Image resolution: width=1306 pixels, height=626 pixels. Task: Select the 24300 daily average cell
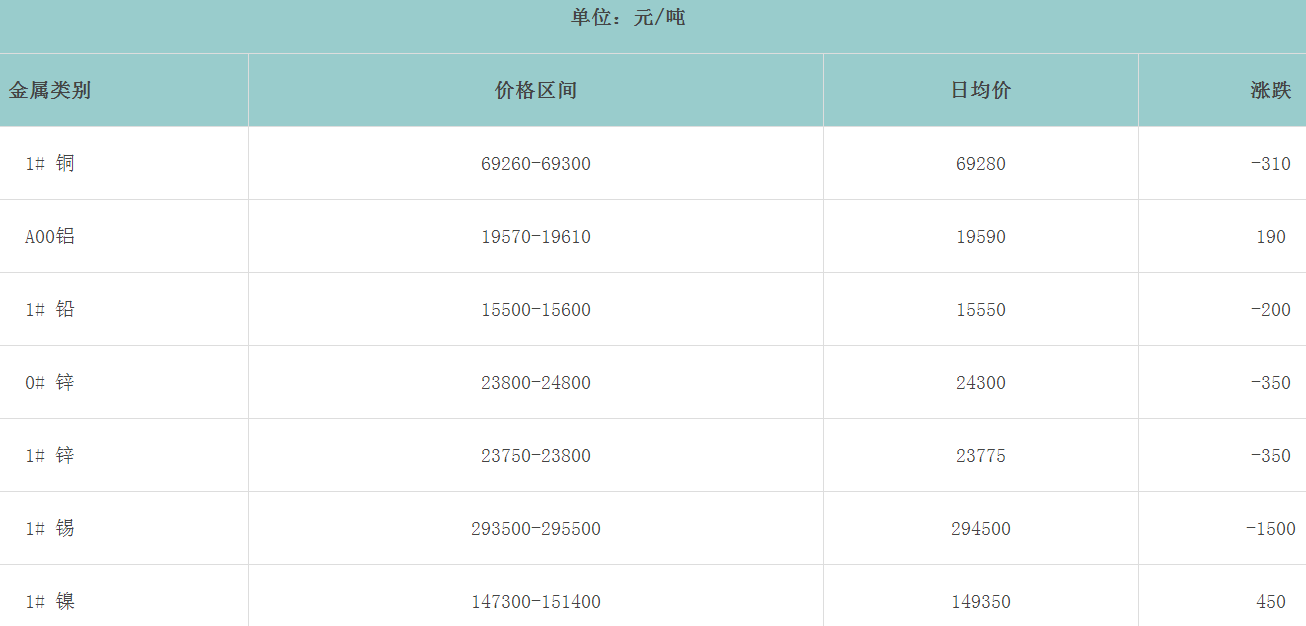click(981, 383)
